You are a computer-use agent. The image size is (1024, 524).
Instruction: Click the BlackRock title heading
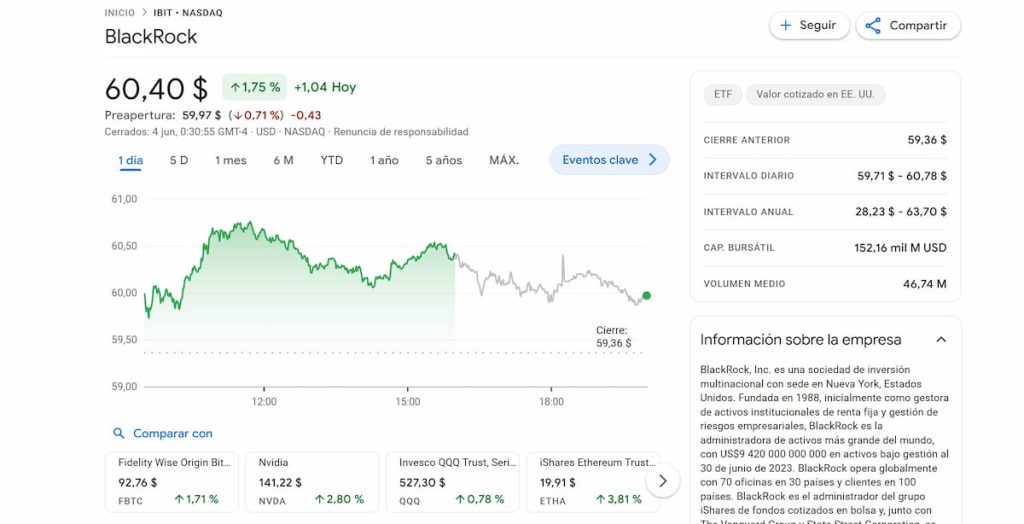(151, 37)
